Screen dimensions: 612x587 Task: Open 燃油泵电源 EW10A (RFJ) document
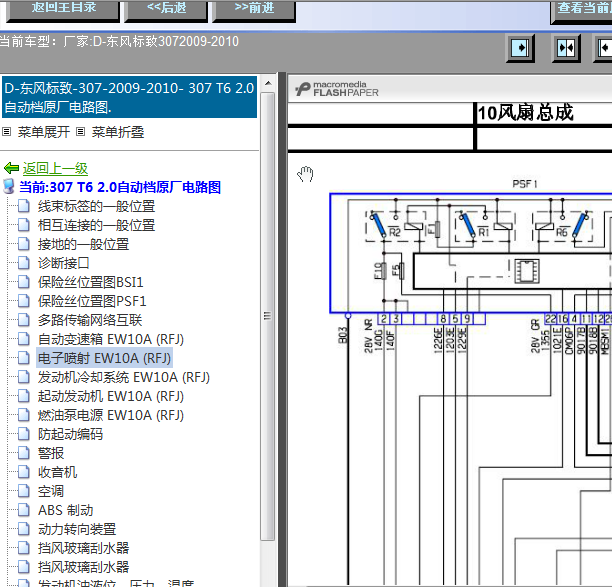coord(111,415)
